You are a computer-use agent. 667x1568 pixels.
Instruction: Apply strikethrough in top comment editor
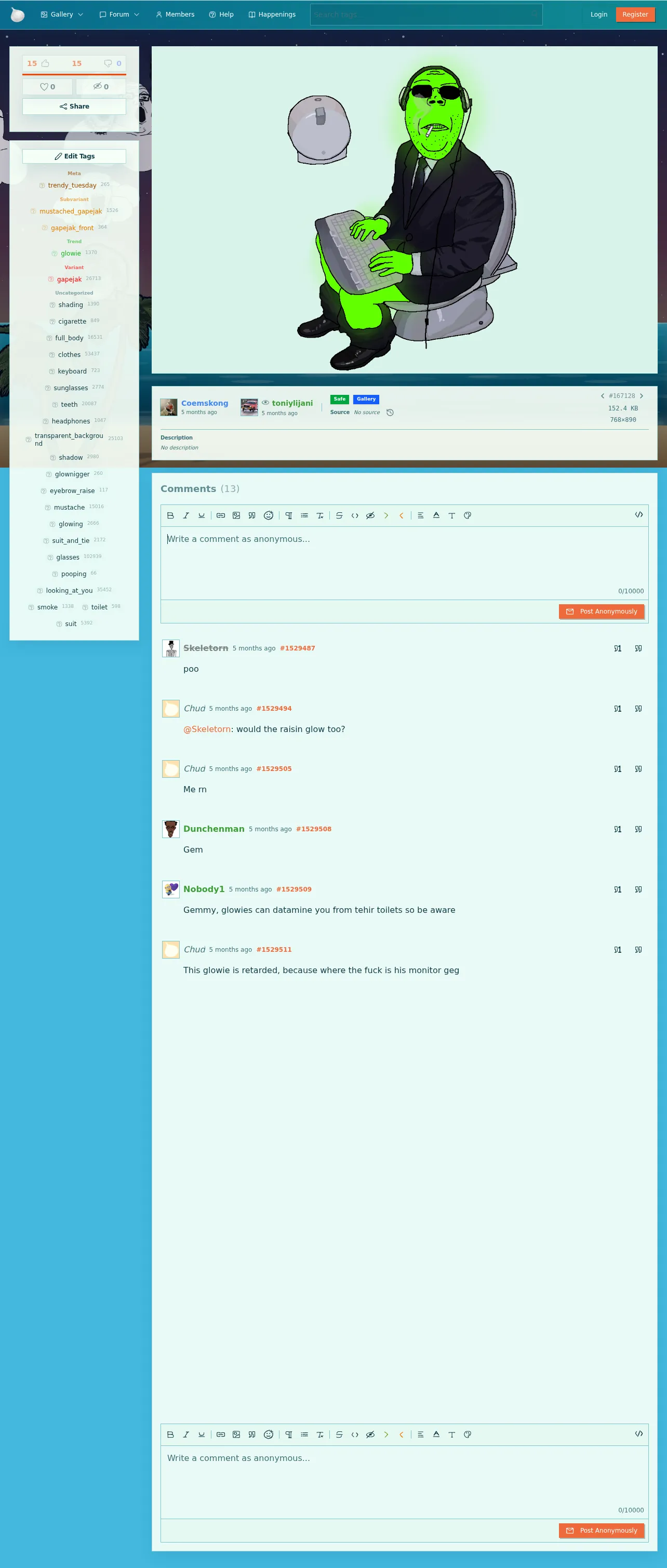(x=339, y=515)
